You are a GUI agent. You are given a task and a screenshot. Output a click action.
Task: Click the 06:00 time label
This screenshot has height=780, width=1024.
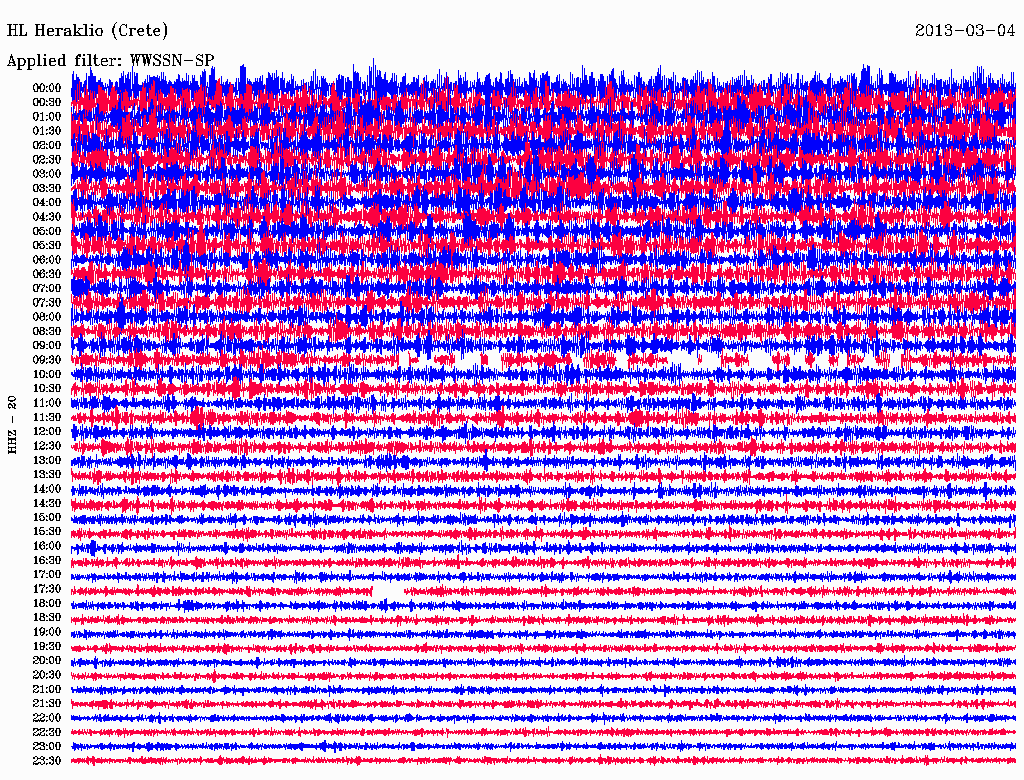(47, 259)
